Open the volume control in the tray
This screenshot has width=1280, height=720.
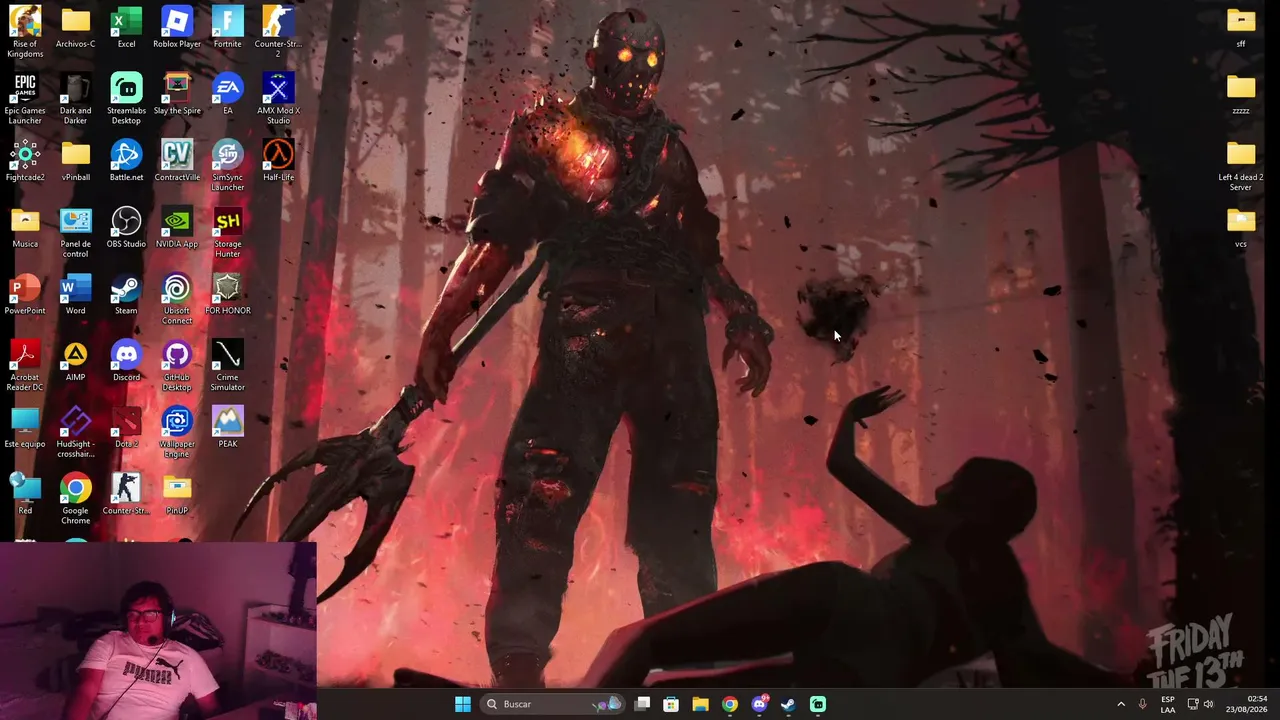point(1209,704)
